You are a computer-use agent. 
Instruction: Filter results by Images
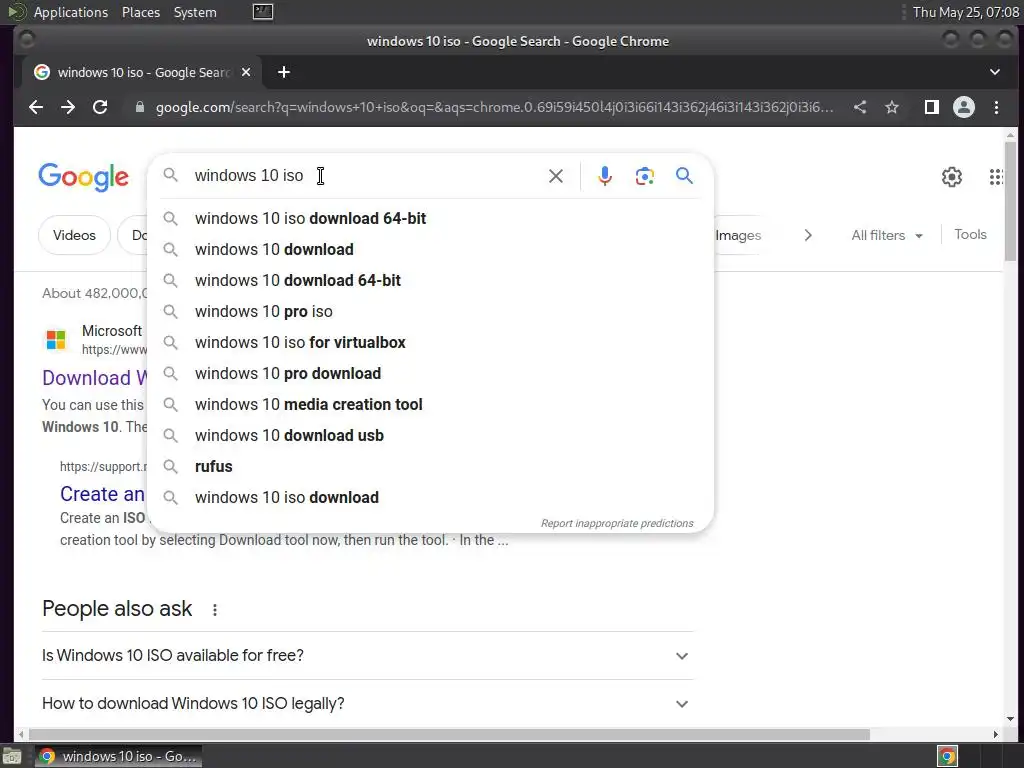tap(738, 235)
